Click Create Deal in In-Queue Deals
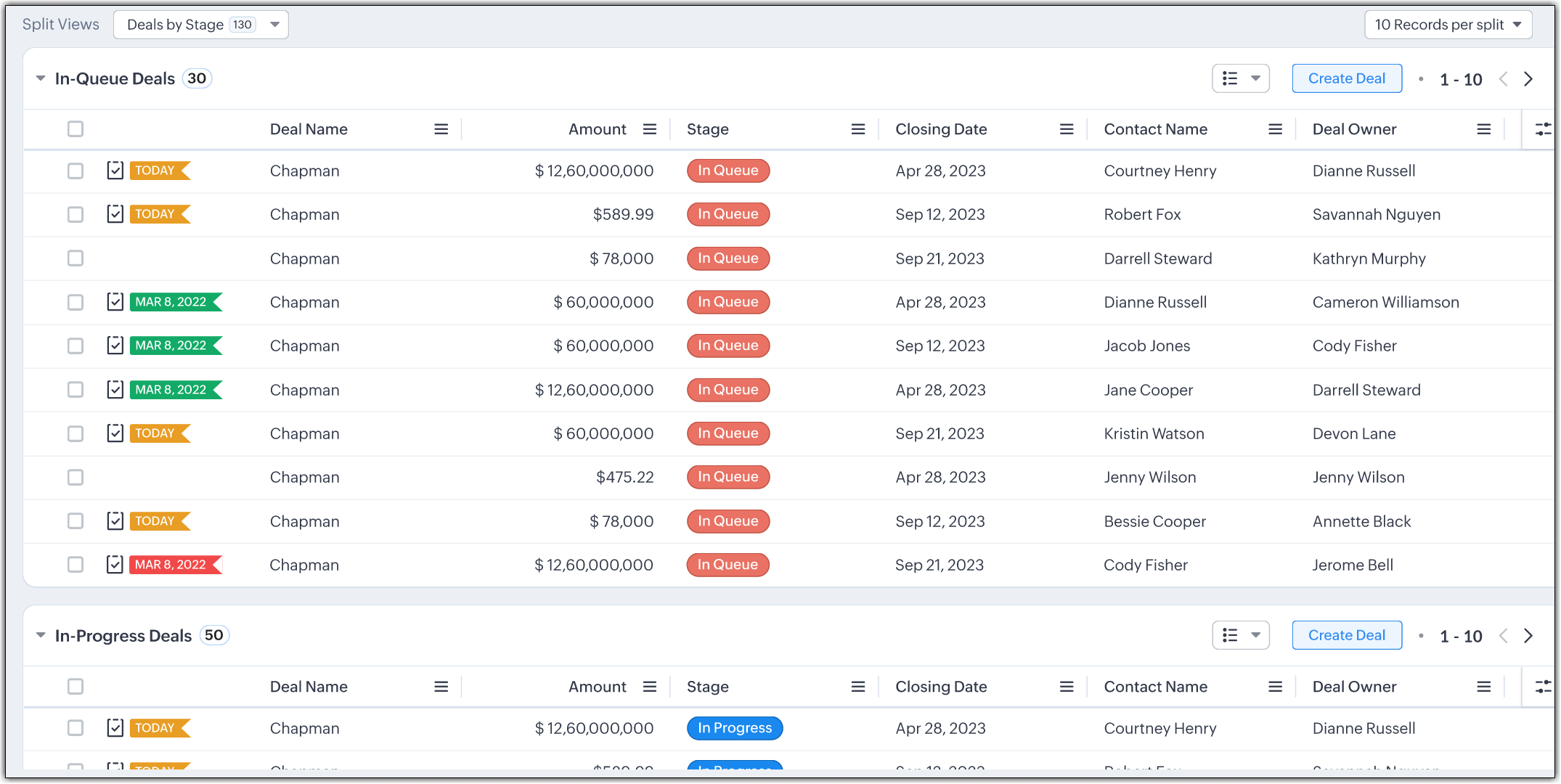 [1346, 78]
